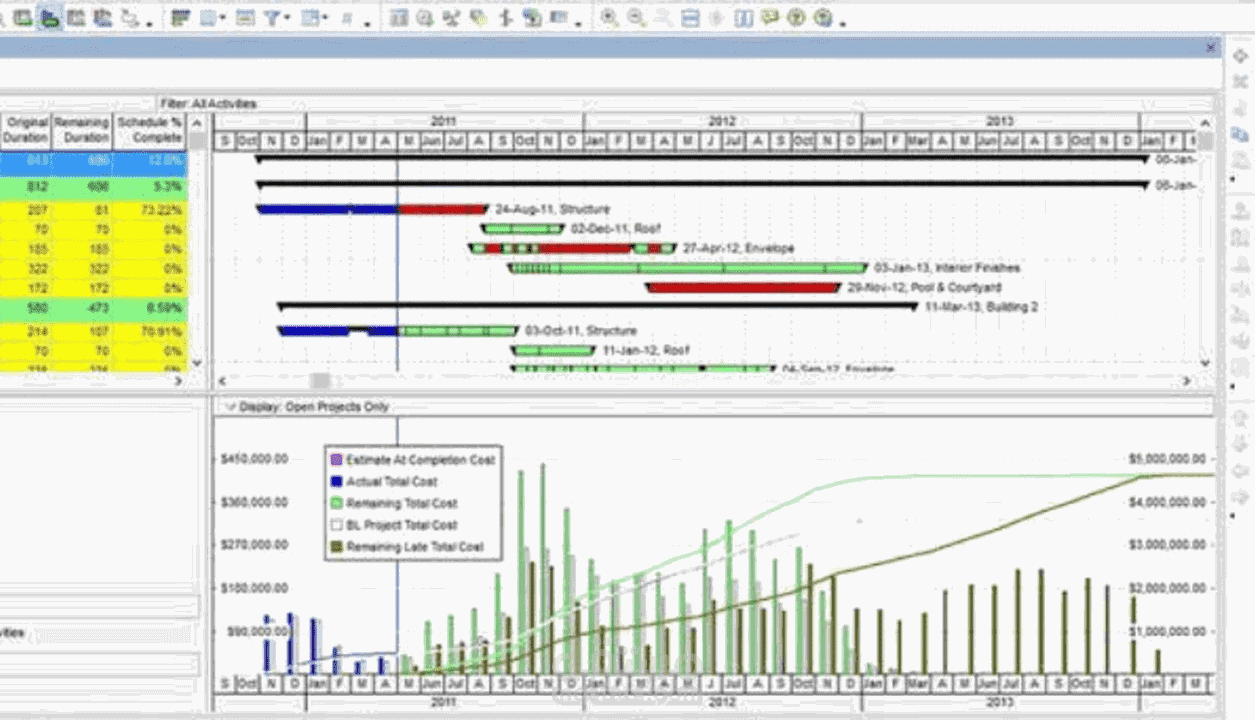Click the 8.59% schedule complete cell

tap(150, 309)
